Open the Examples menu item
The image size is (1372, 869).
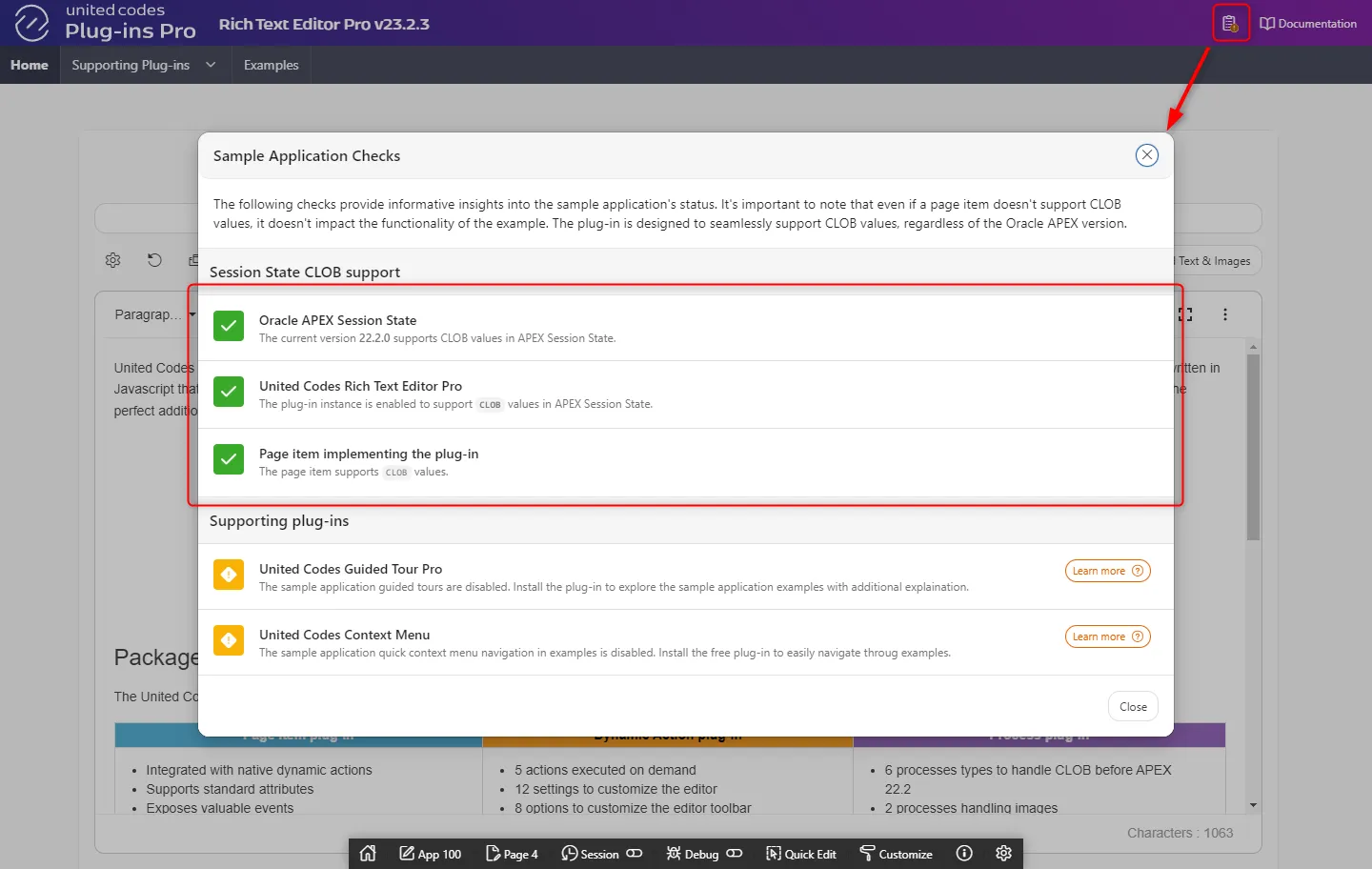click(x=271, y=65)
